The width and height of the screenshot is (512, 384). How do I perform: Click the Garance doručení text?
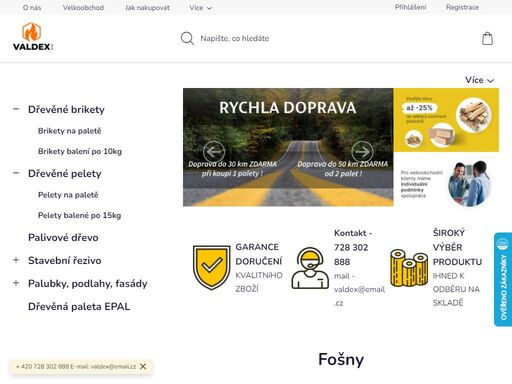coord(259,254)
